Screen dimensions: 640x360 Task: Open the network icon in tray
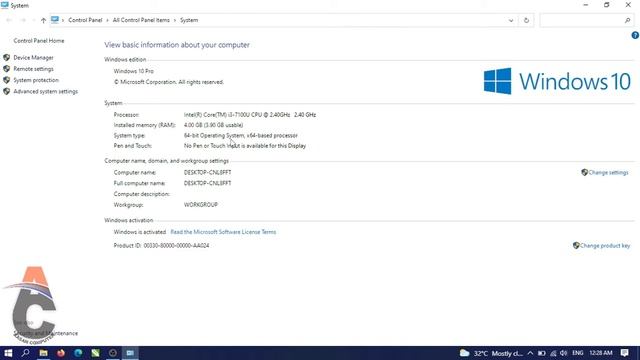553,353
